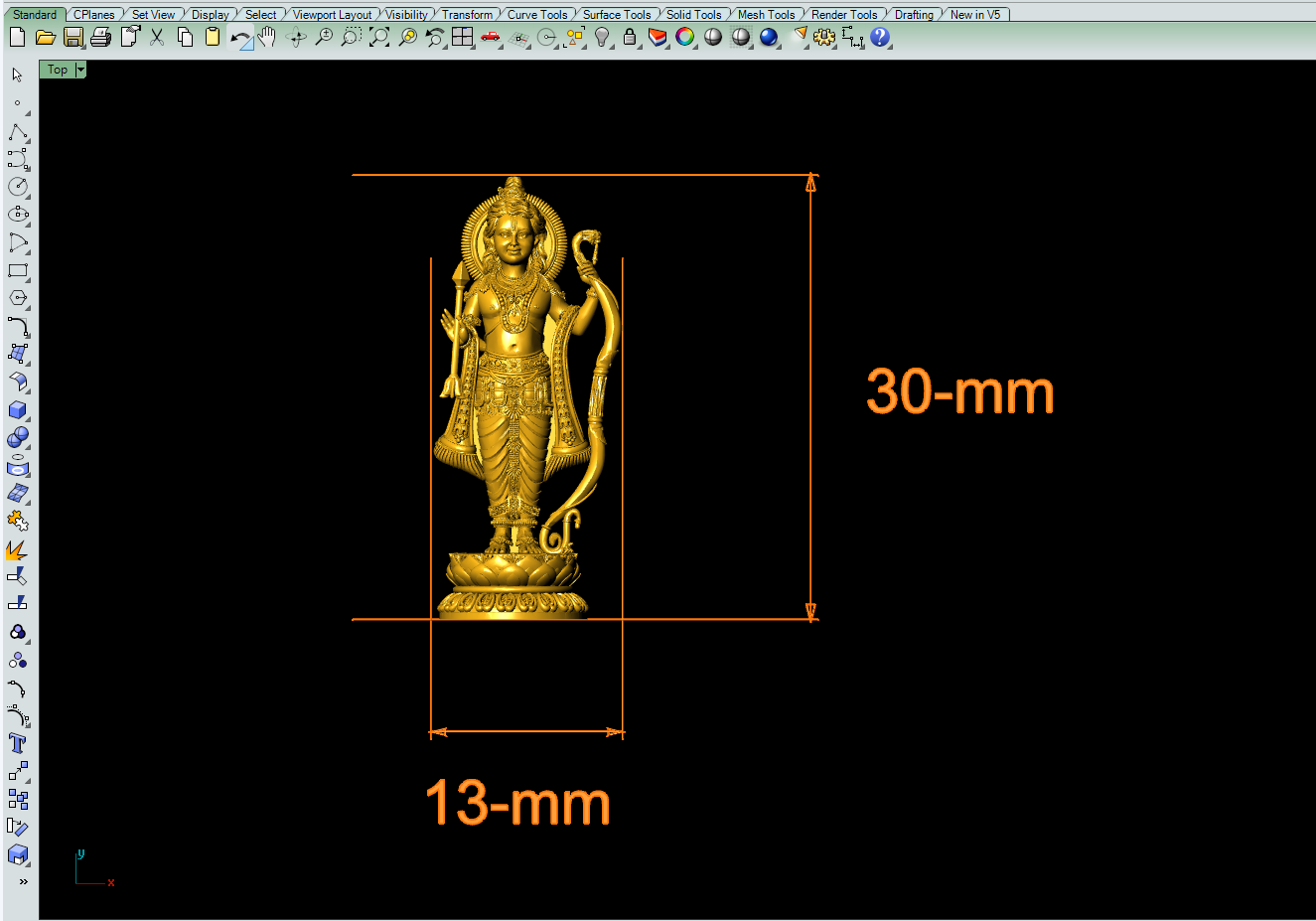Select the Box solid tool
Image resolution: width=1316 pixels, height=921 pixels.
point(18,410)
